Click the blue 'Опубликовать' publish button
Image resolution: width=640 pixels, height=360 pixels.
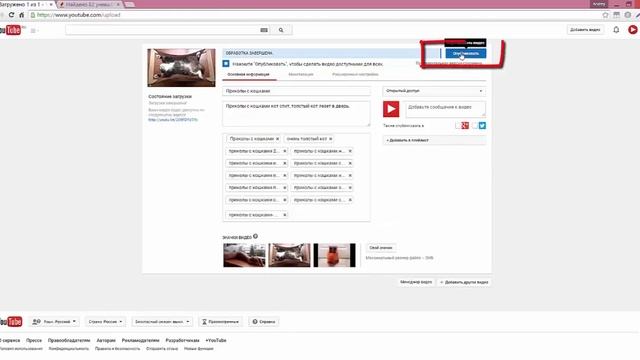pos(466,53)
